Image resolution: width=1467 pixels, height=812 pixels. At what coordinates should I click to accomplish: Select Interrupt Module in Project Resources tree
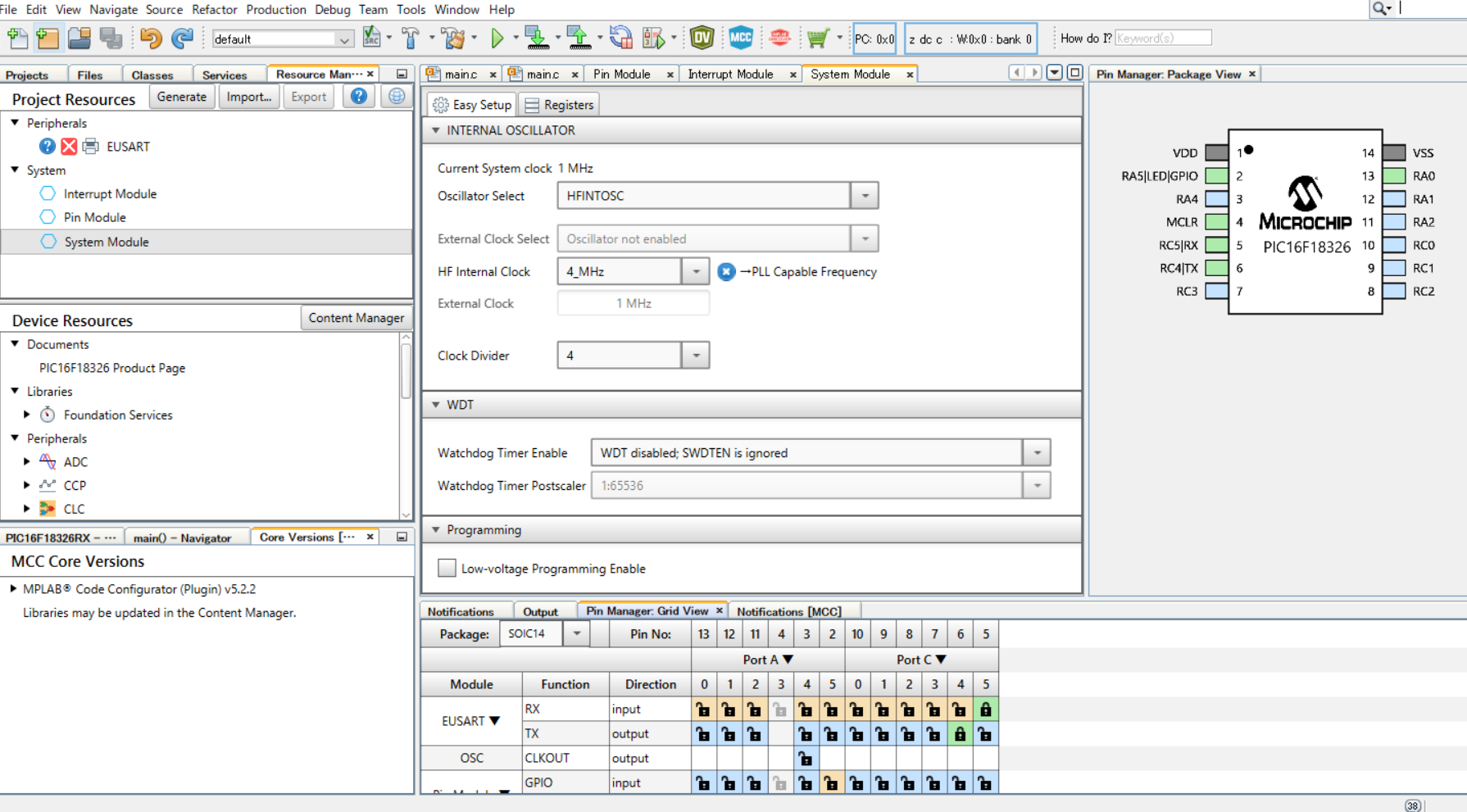(110, 194)
